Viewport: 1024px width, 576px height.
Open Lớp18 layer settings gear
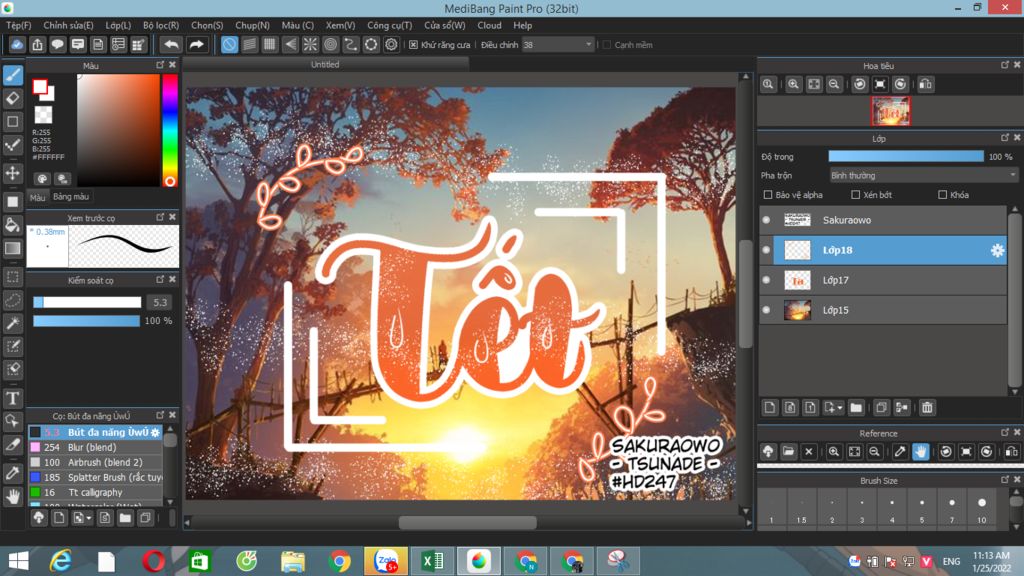tap(997, 250)
